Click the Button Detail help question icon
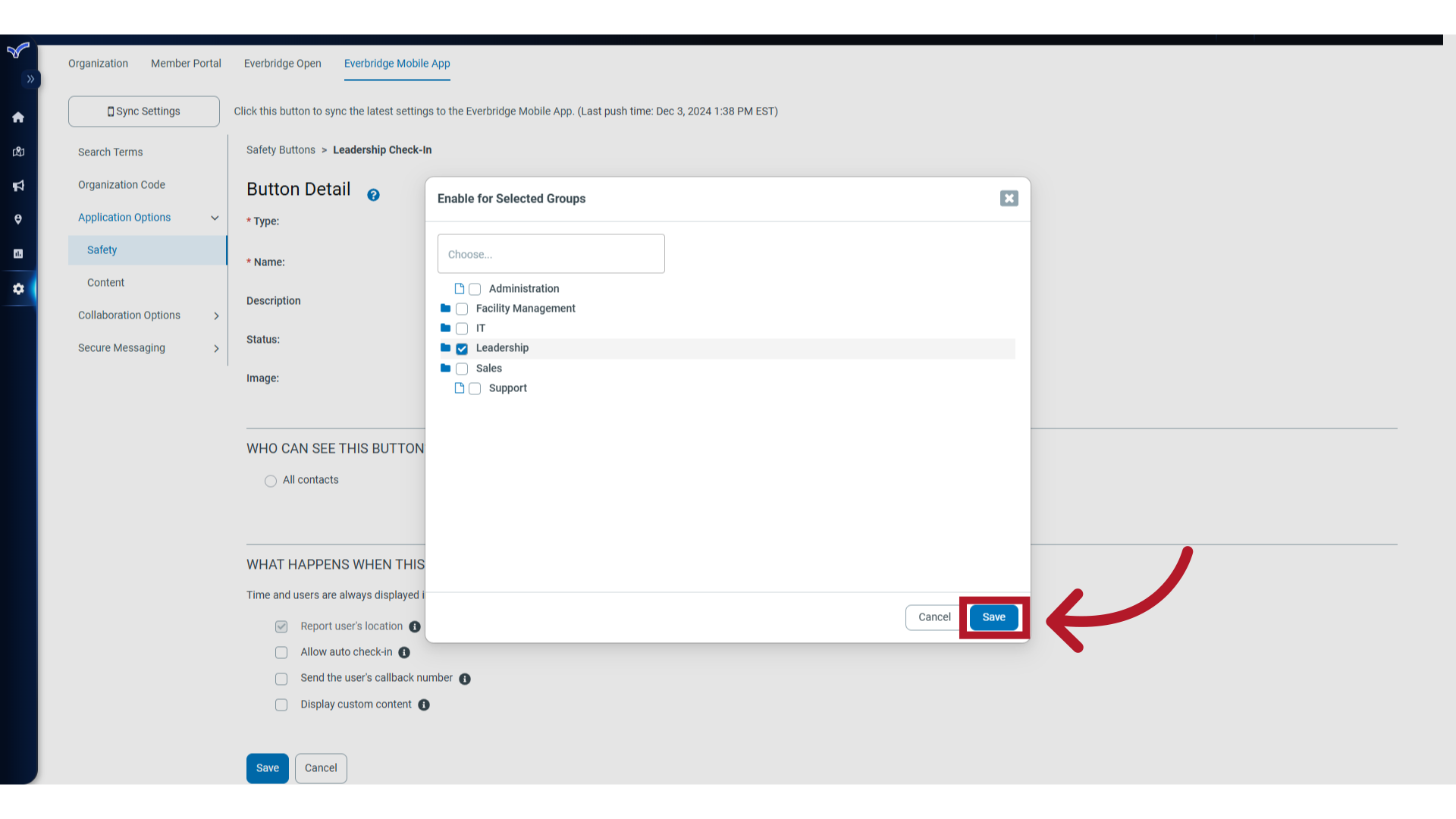Viewport: 1456px width, 819px height. pos(373,195)
